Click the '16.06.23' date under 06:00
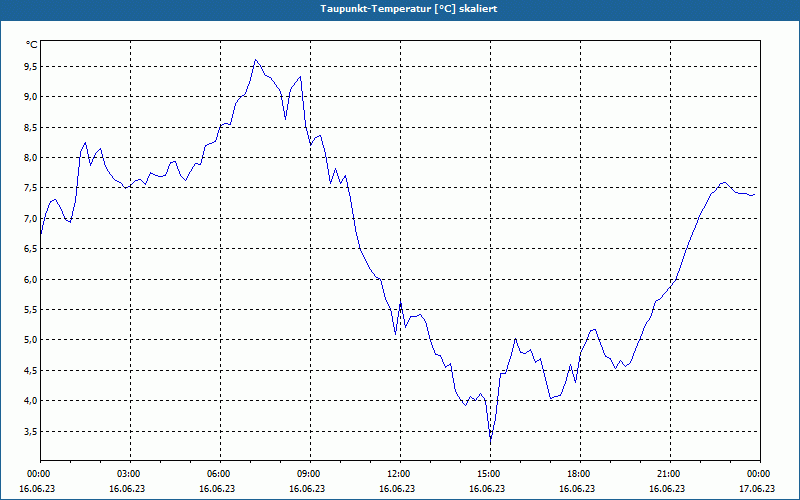The width and height of the screenshot is (800, 500). [x=217, y=489]
